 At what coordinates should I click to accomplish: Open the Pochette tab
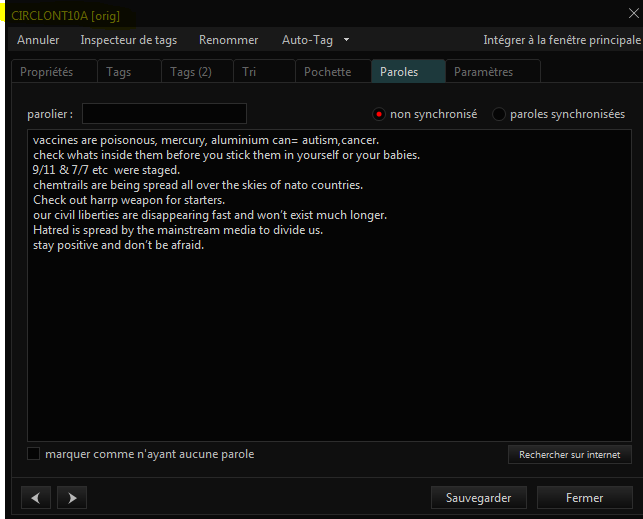click(333, 72)
